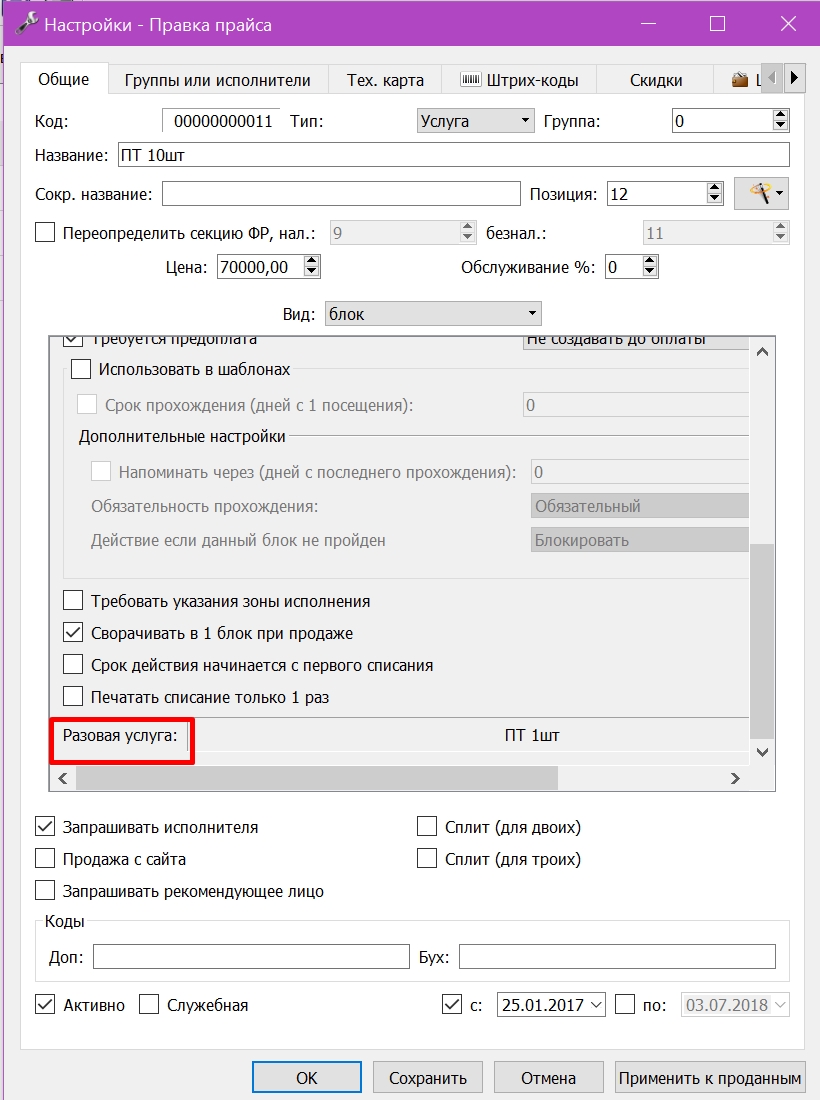Click the Отмена button

pyautogui.click(x=549, y=1078)
